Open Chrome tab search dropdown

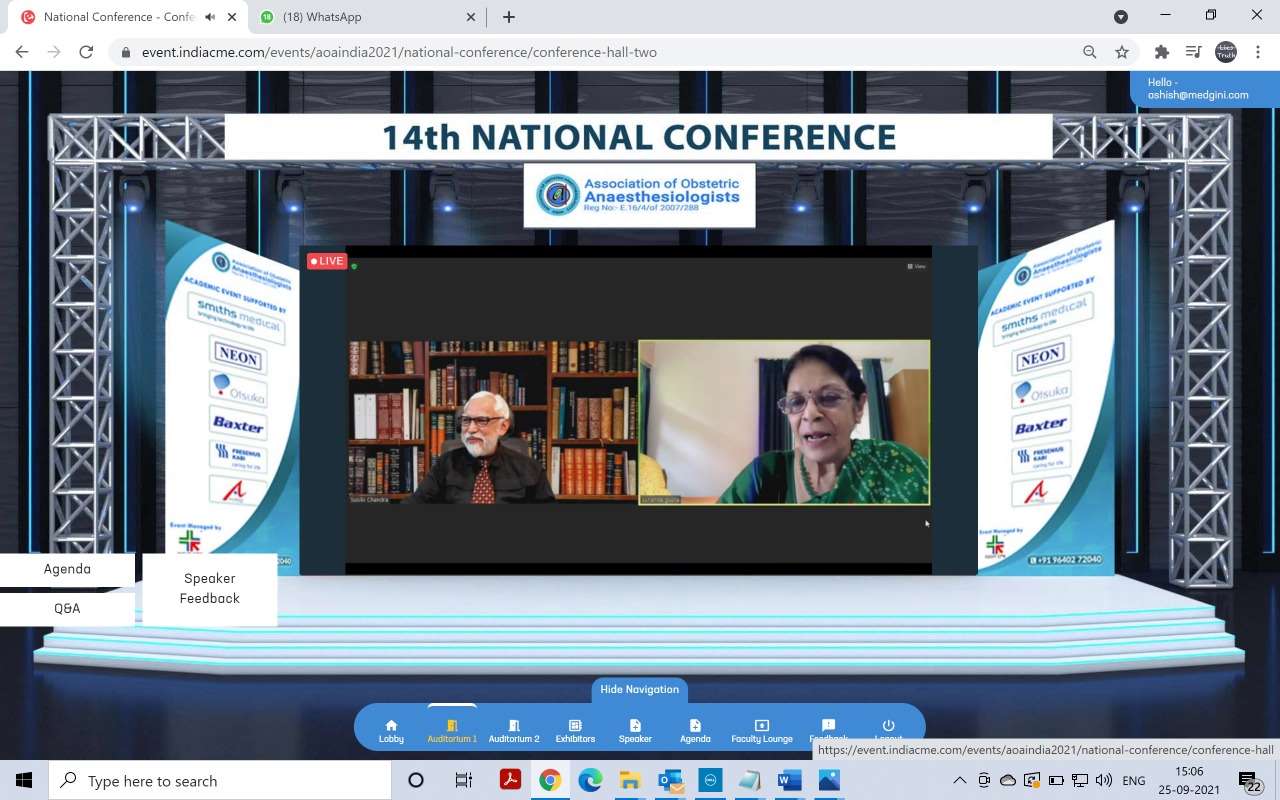point(1121,17)
